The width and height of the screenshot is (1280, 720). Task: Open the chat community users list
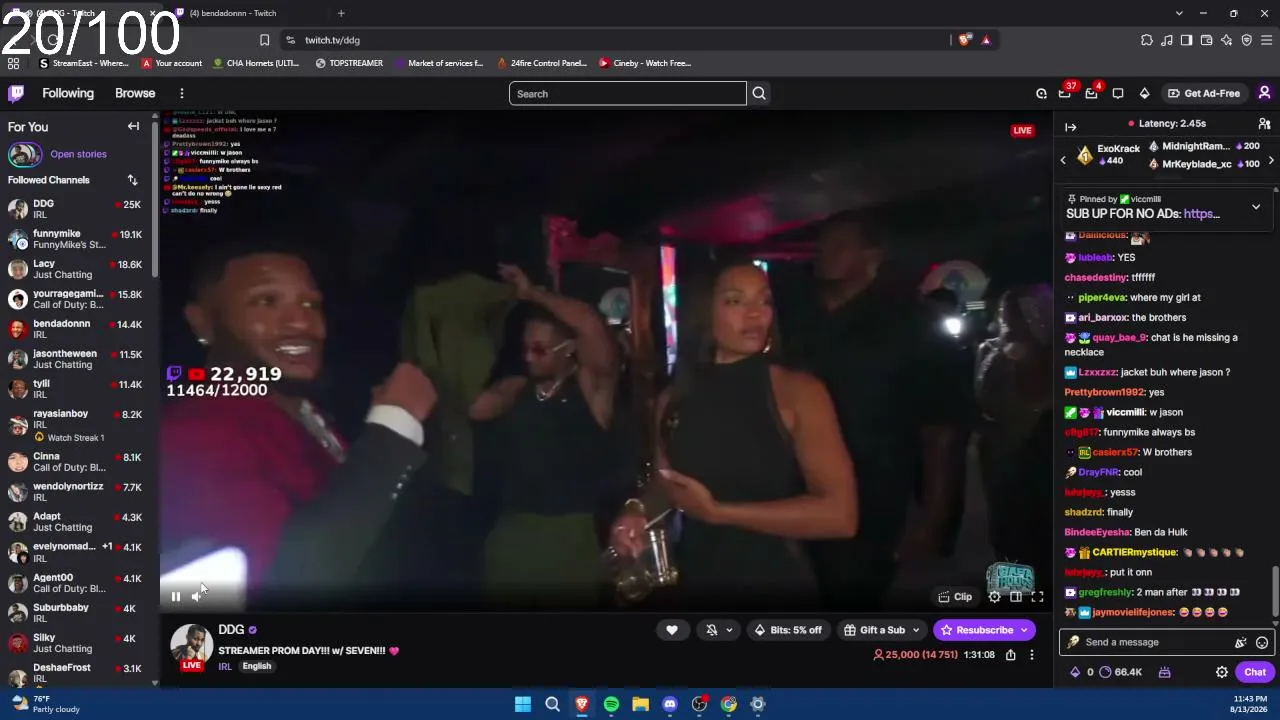pyautogui.click(x=1264, y=124)
